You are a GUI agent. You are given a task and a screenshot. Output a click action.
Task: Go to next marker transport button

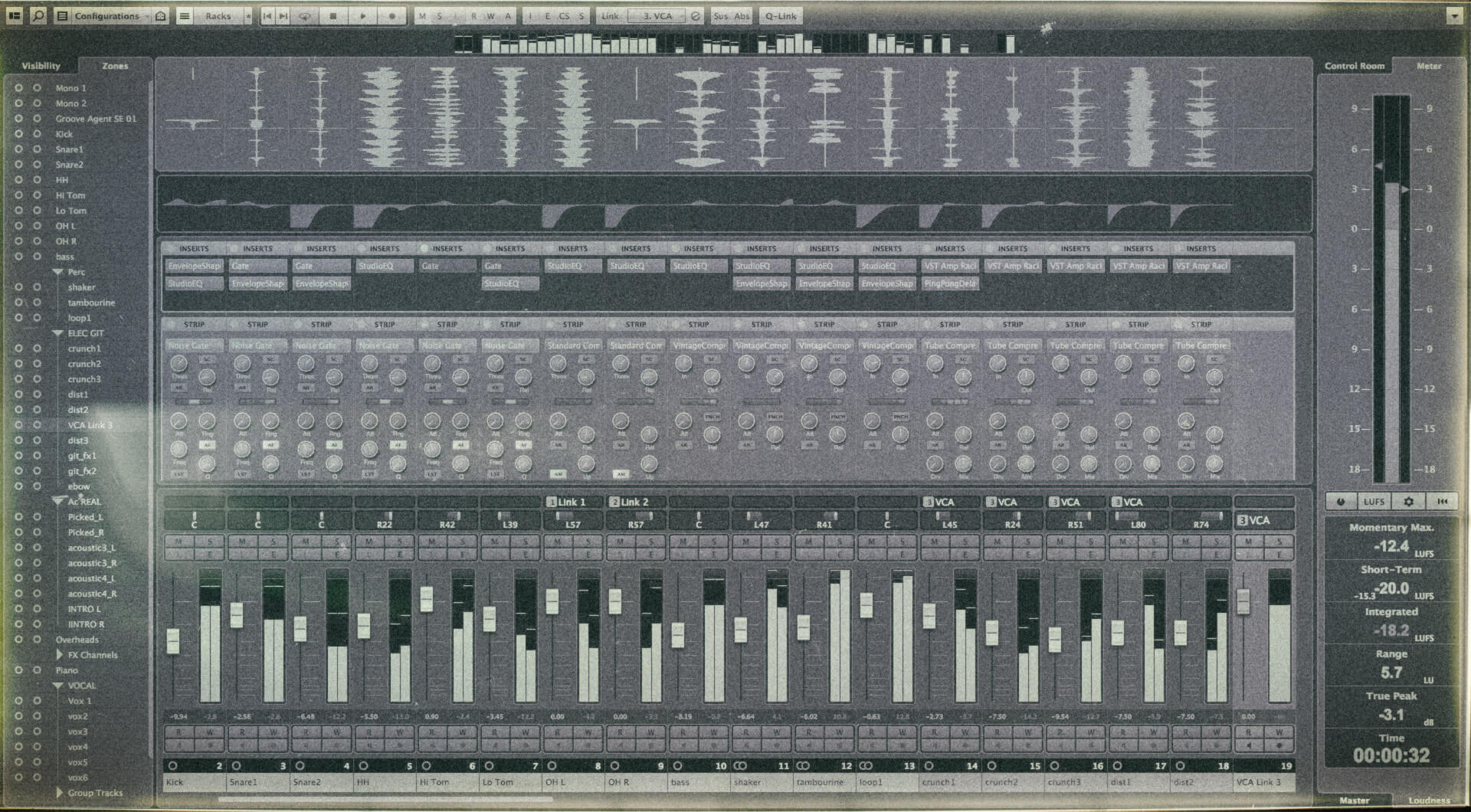click(x=283, y=15)
